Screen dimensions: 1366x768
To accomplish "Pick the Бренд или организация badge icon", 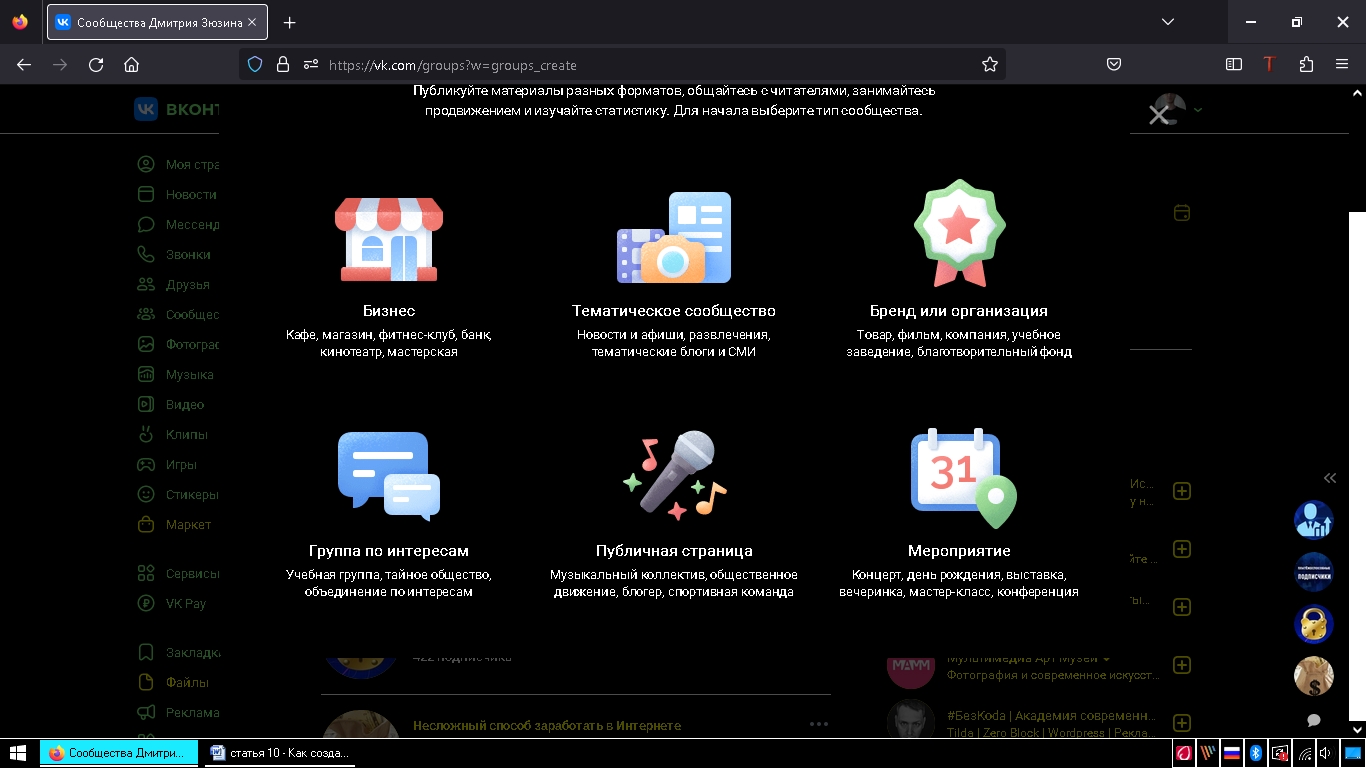I will point(959,233).
